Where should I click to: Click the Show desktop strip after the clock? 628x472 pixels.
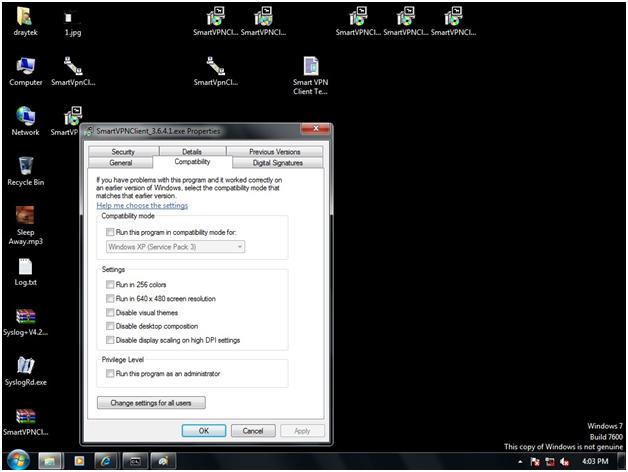(622, 462)
